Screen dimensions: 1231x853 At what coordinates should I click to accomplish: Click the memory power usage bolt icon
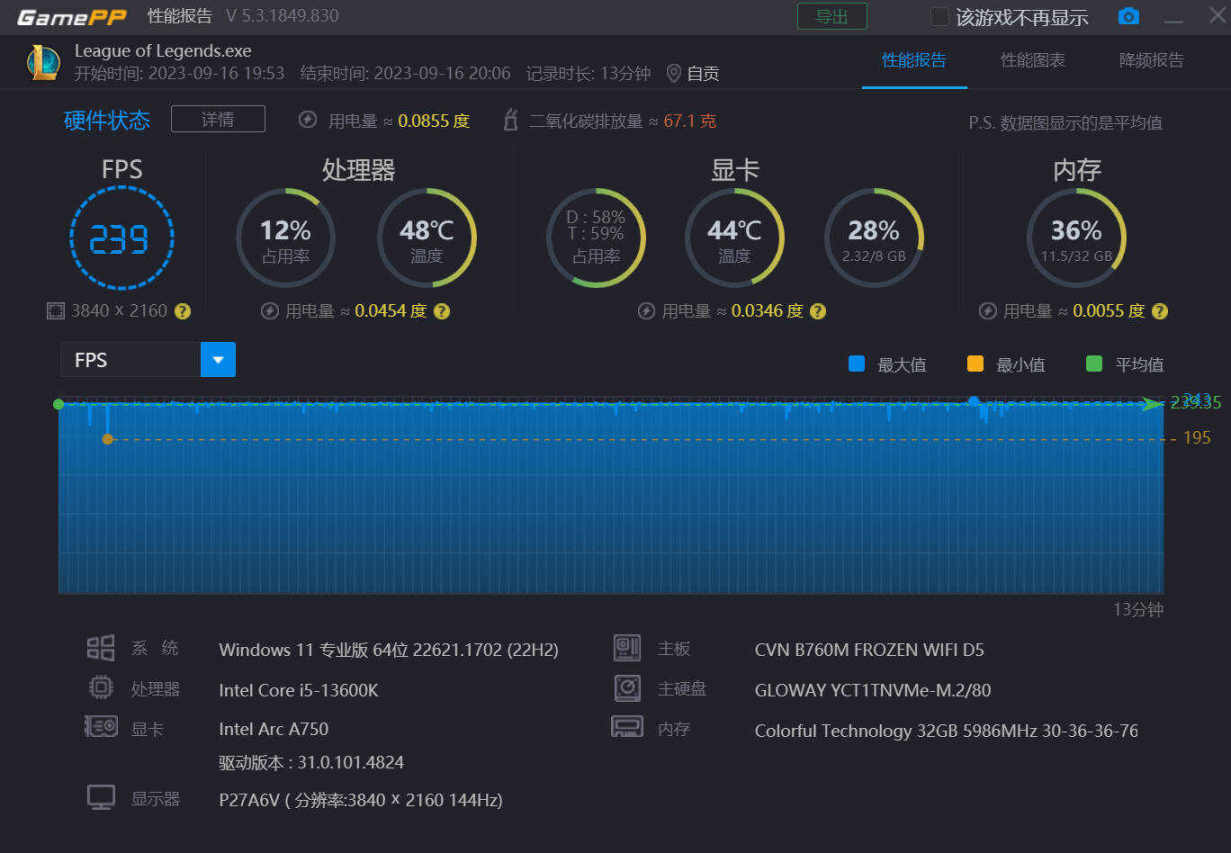tap(987, 311)
